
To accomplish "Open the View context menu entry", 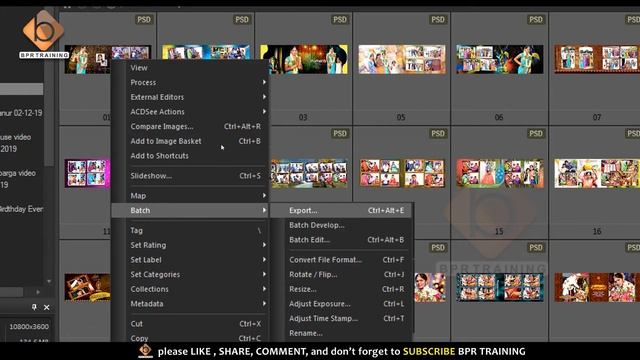I will pyautogui.click(x=190, y=68).
